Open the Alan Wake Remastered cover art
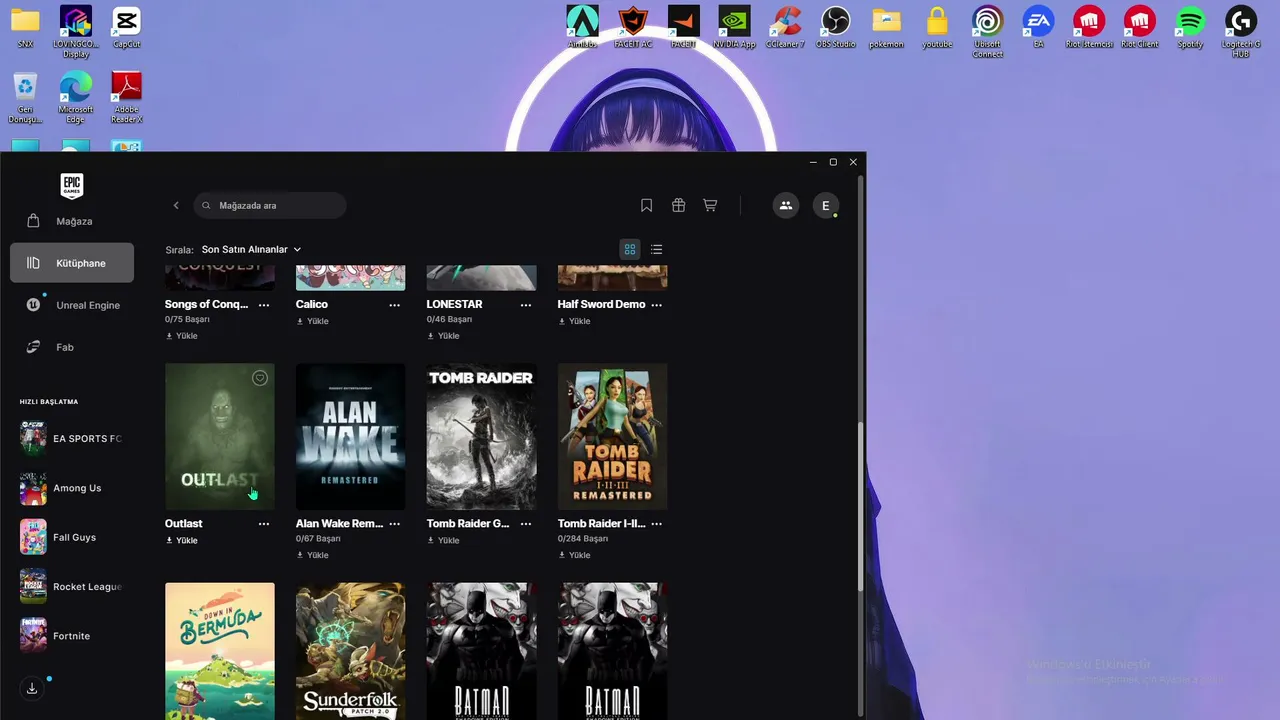This screenshot has height=720, width=1280. point(351,437)
